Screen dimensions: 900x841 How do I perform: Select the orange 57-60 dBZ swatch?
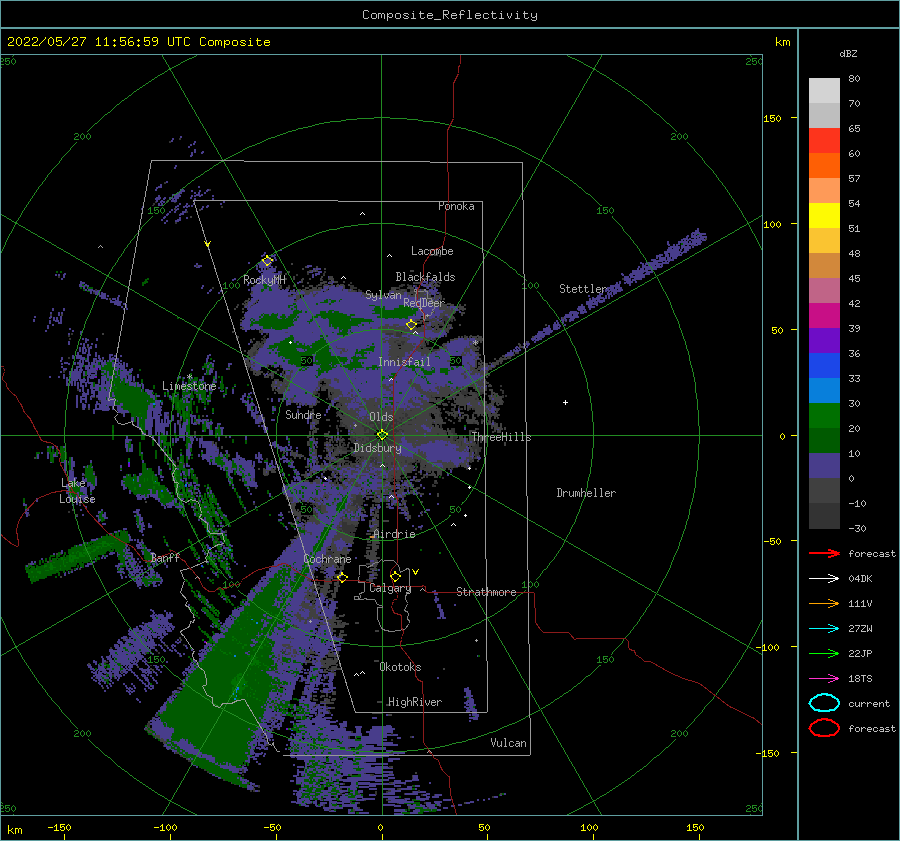pos(824,166)
